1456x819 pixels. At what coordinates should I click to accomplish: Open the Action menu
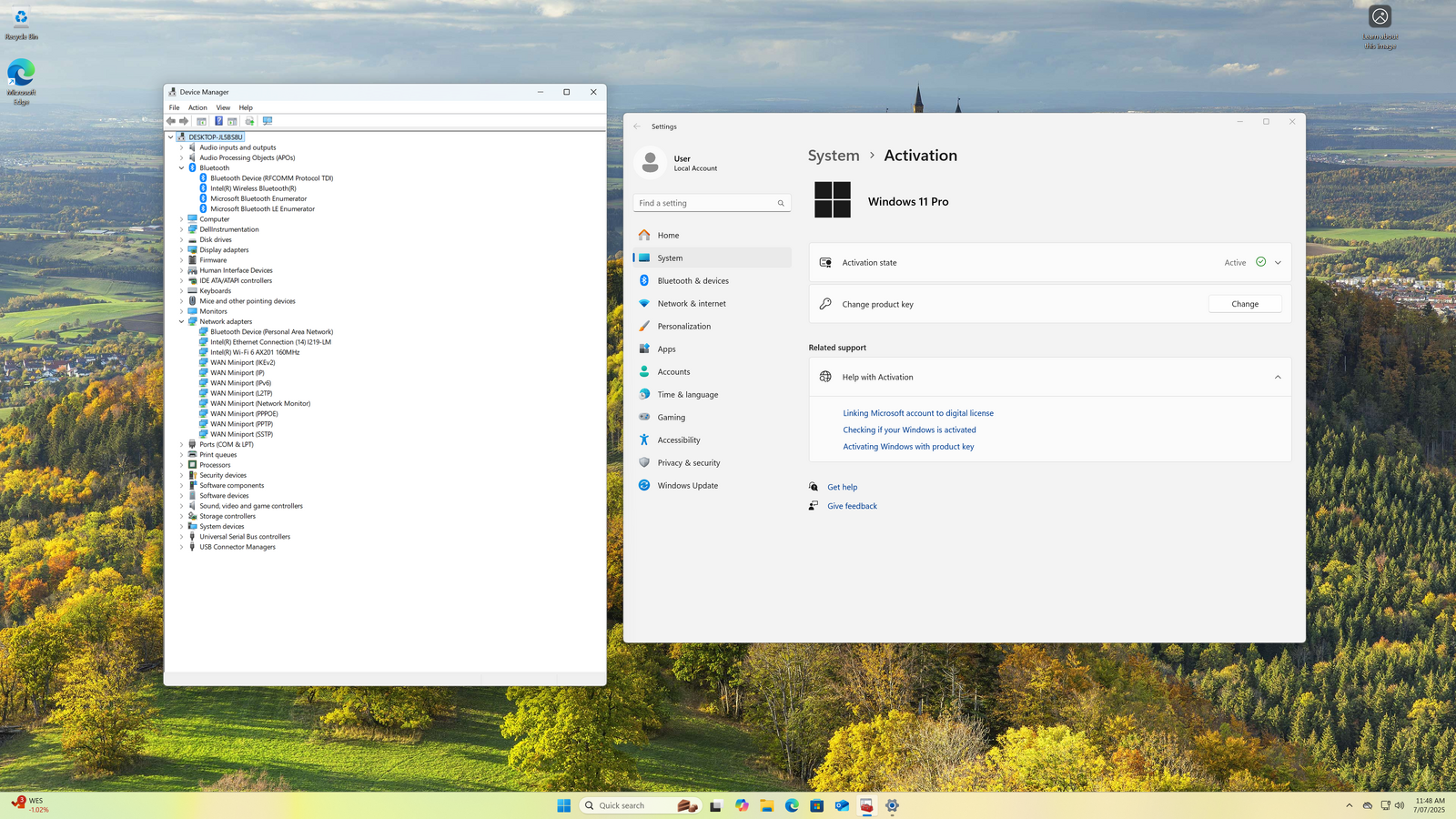tap(197, 107)
